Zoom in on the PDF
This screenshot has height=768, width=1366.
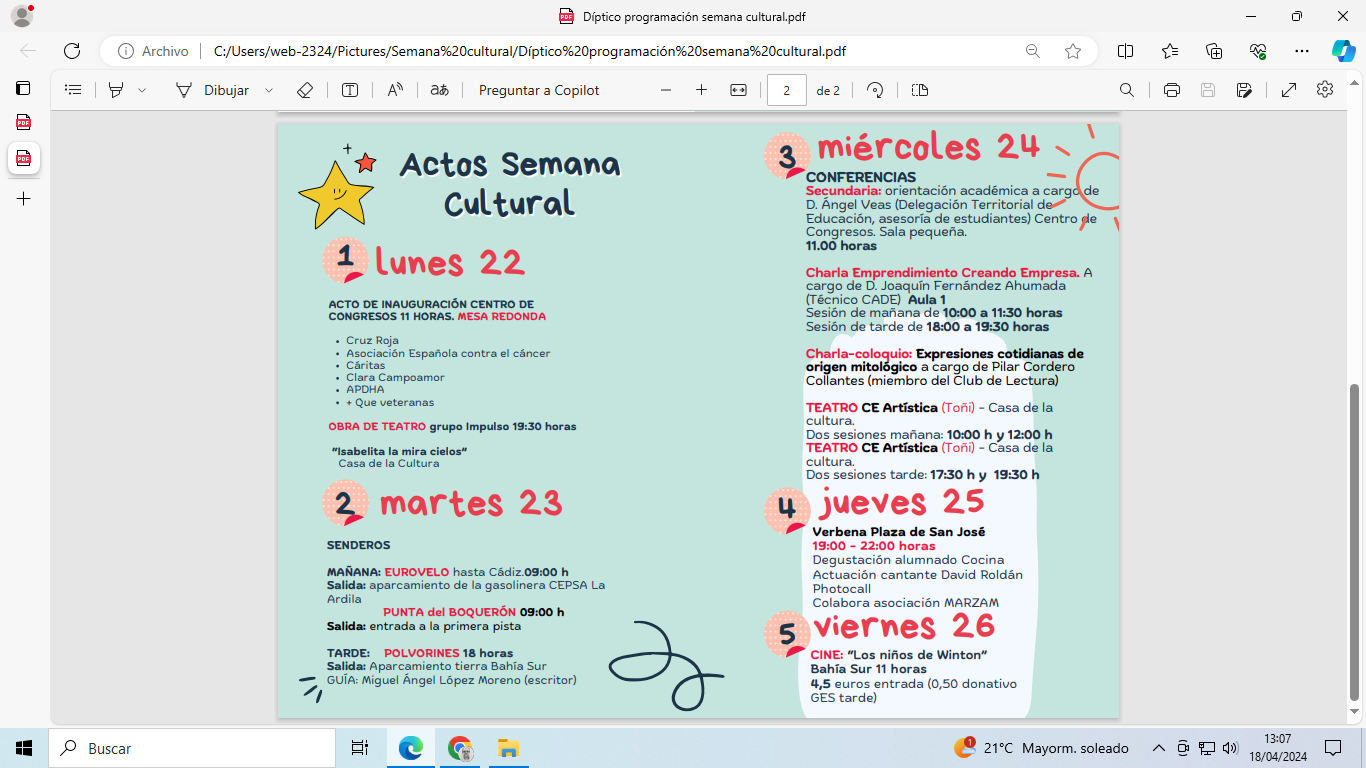tap(701, 90)
